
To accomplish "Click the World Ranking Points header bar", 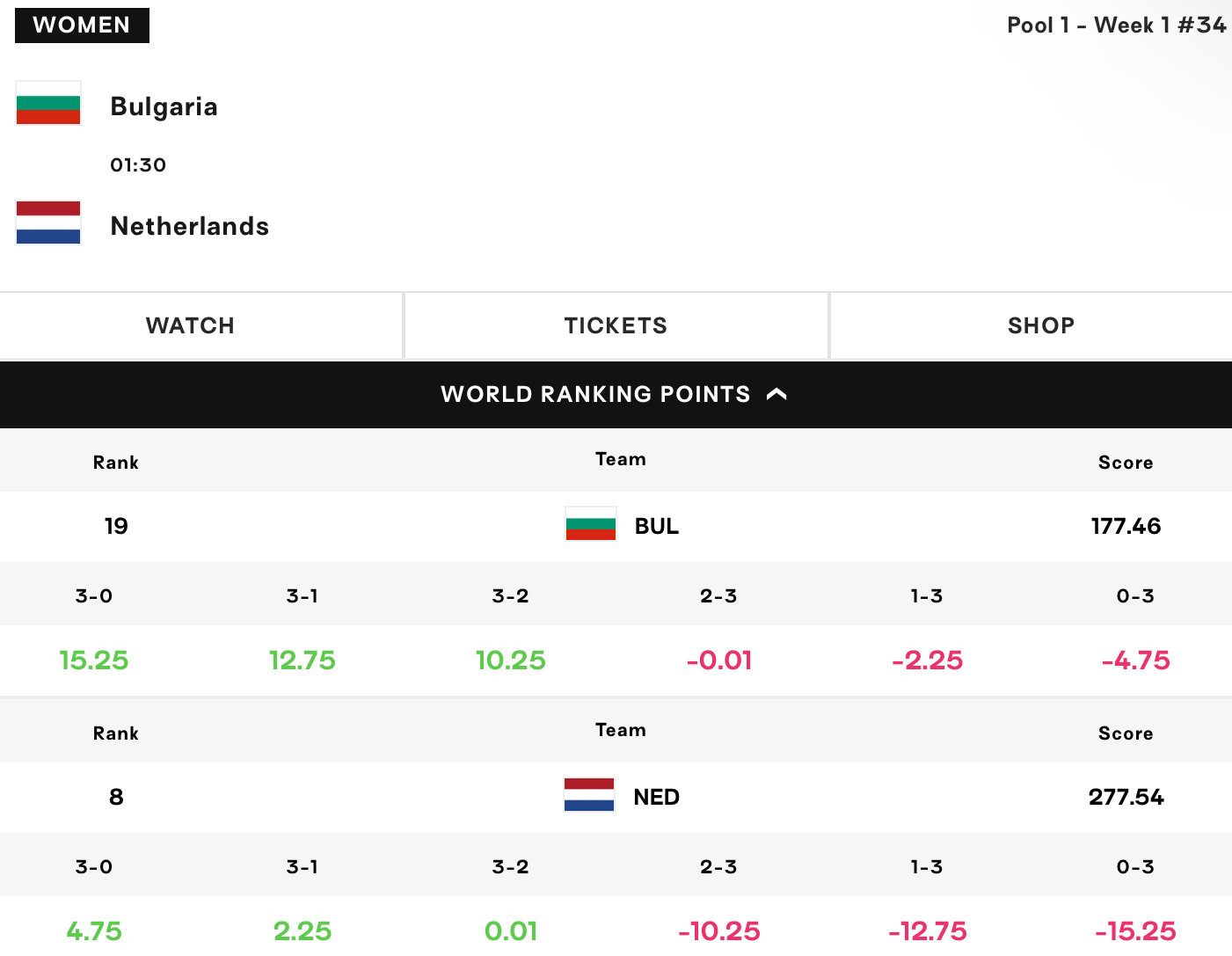I will tap(616, 394).
